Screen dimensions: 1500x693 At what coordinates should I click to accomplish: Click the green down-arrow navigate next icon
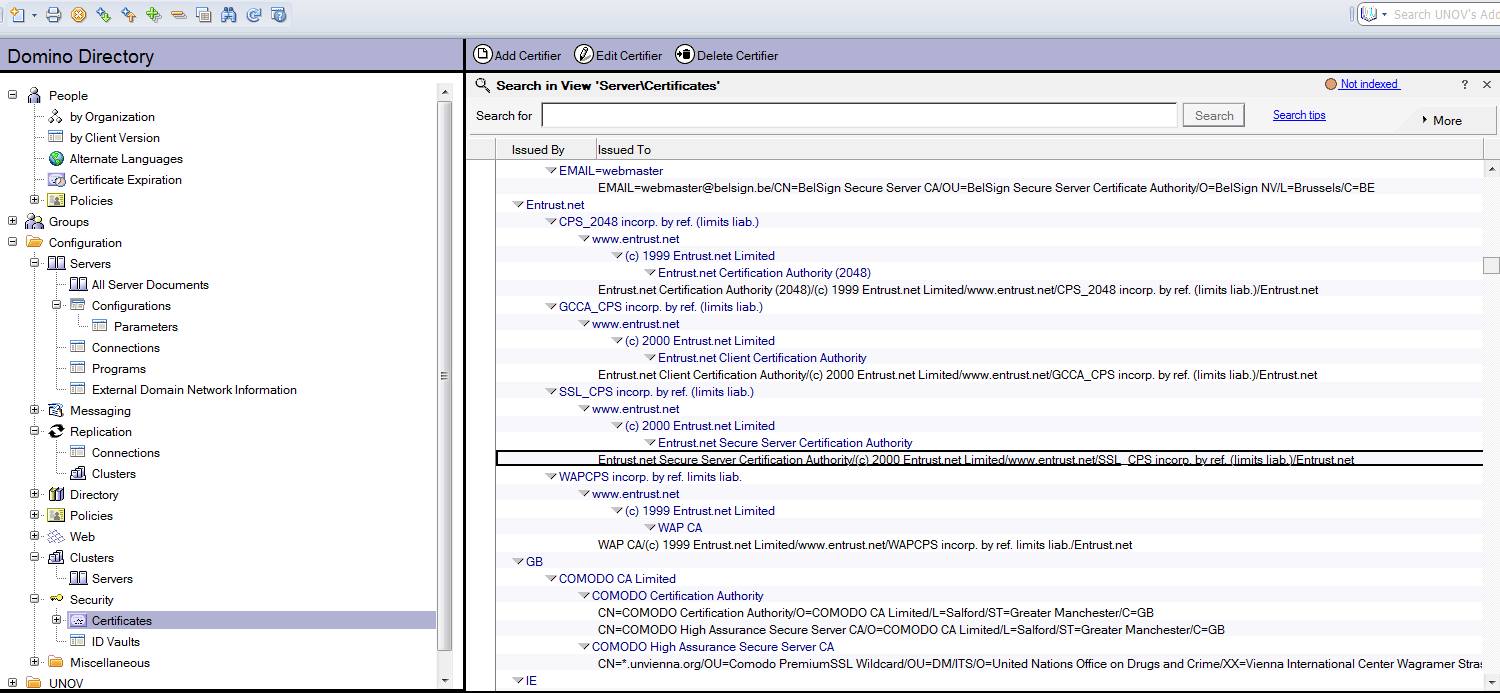click(104, 14)
